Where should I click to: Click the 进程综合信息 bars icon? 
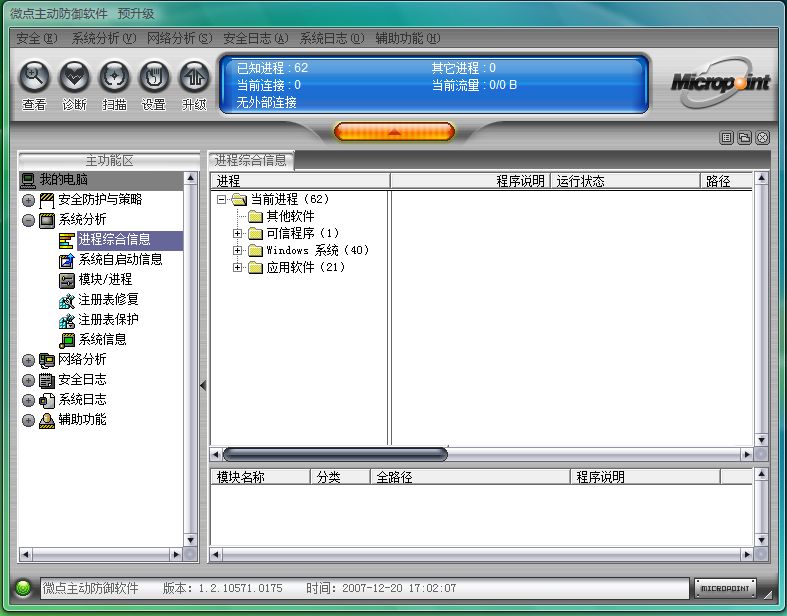(x=66, y=240)
